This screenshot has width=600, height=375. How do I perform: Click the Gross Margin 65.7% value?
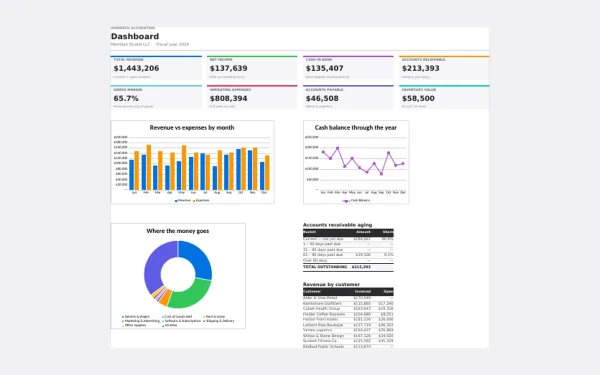pos(126,98)
